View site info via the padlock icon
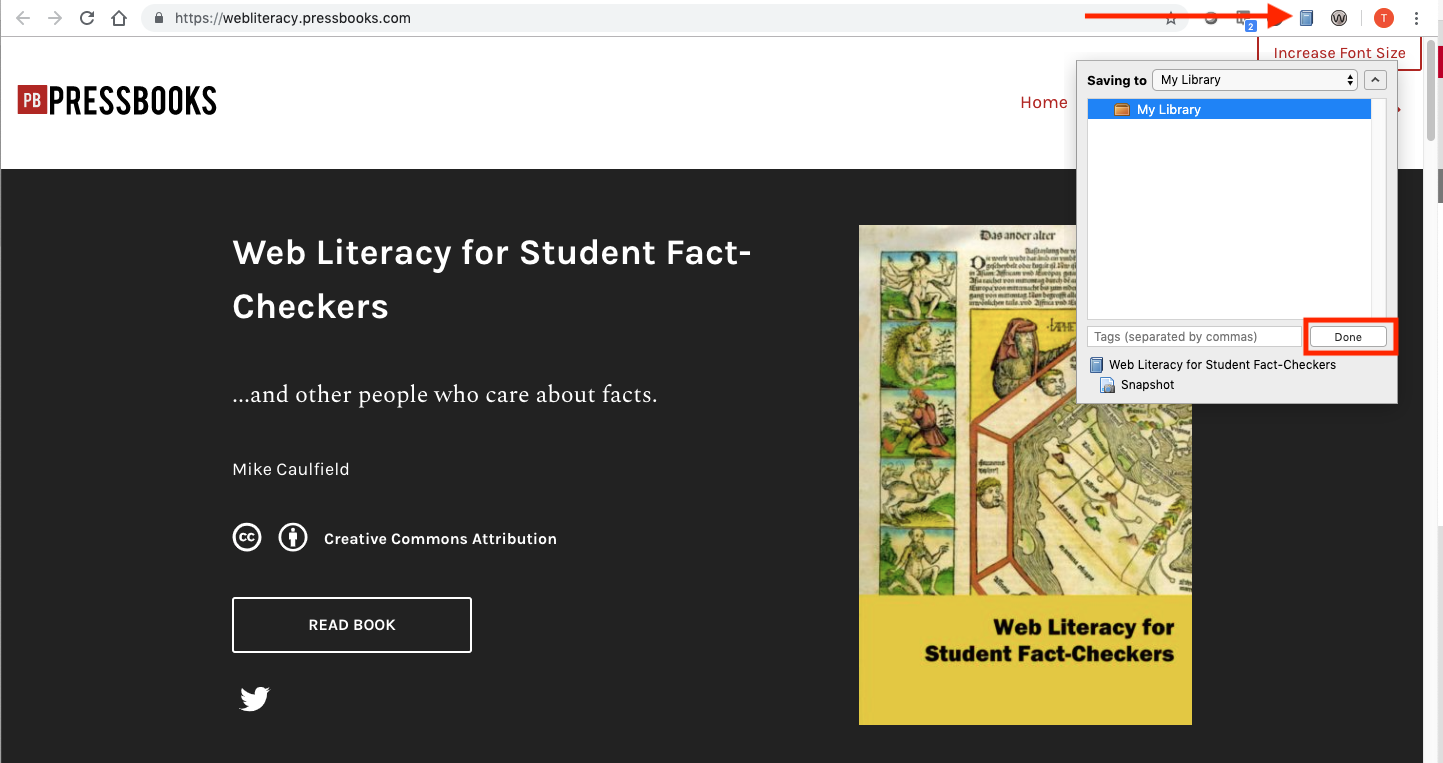1443x763 pixels. tap(159, 18)
